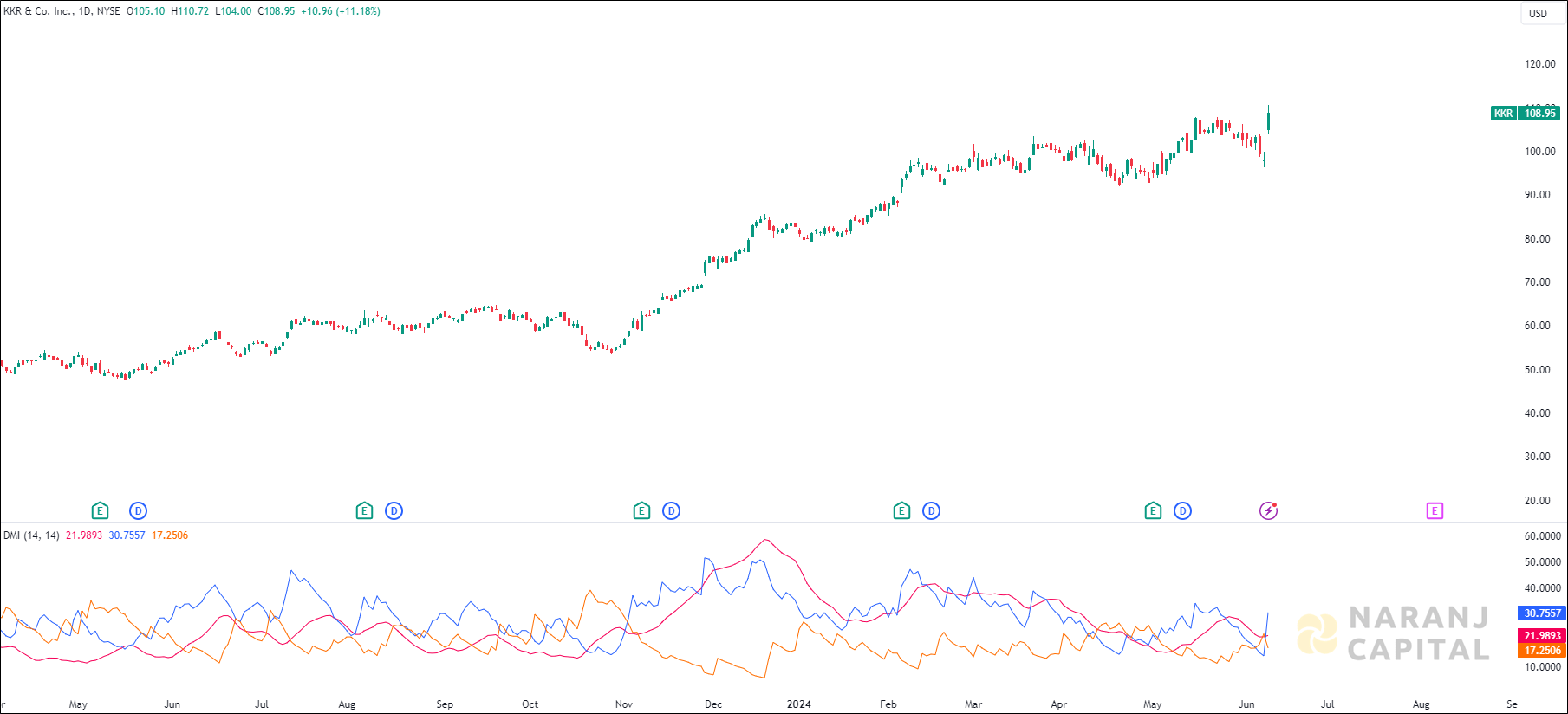Click the Feb label on the time axis

[888, 704]
